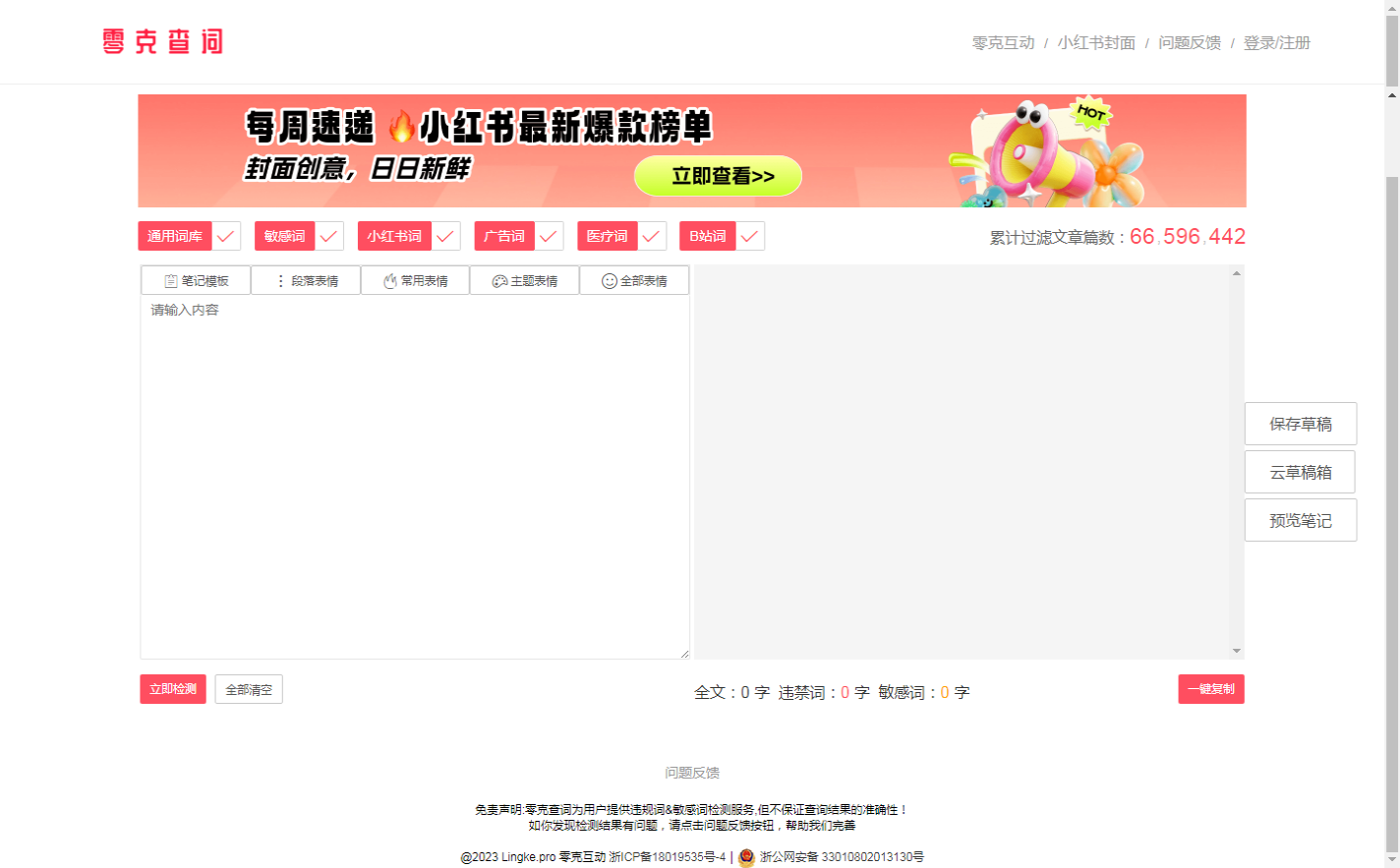The width and height of the screenshot is (1400, 868).
Task: Click the scrollbar up arrow icon
Action: (1391, 95)
